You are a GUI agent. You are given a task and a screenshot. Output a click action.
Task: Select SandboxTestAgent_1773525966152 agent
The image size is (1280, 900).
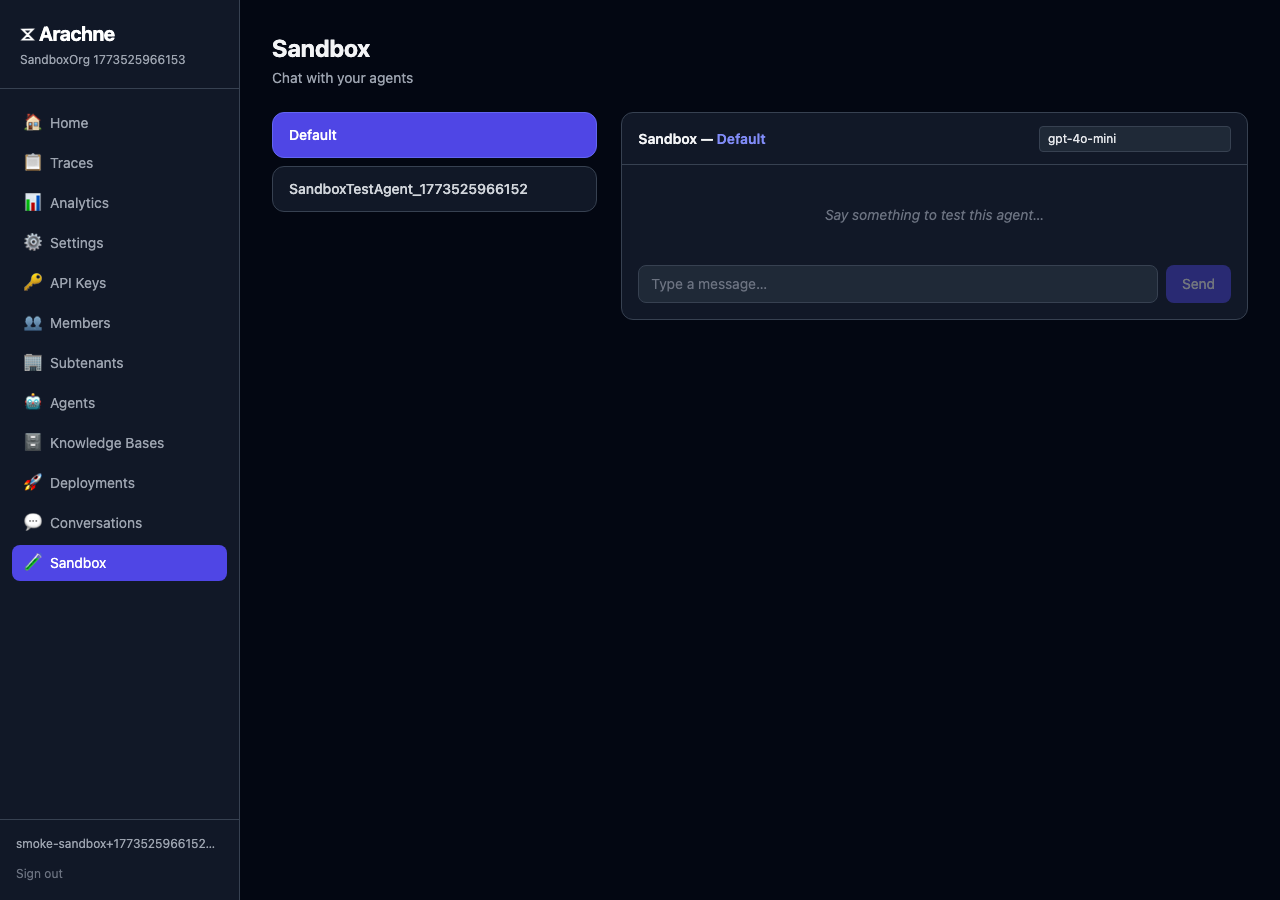[434, 189]
